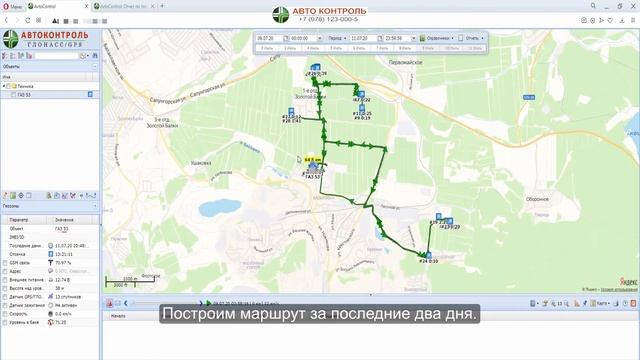The height and width of the screenshot is (360, 640).
Task: Open the end time 23:59:59 dropdown arrow
Action: click(x=413, y=38)
